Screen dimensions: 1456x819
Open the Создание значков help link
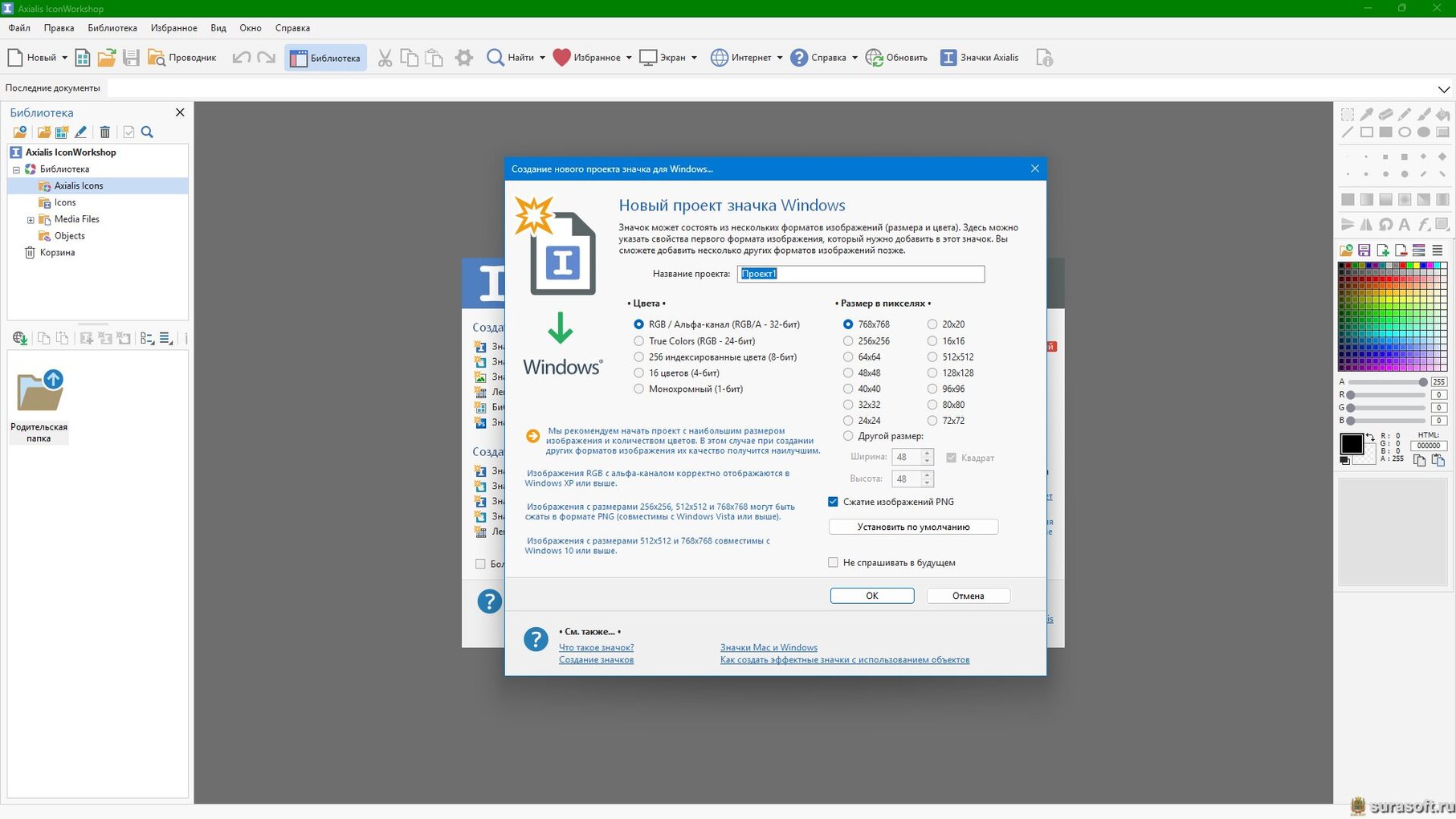point(597,660)
